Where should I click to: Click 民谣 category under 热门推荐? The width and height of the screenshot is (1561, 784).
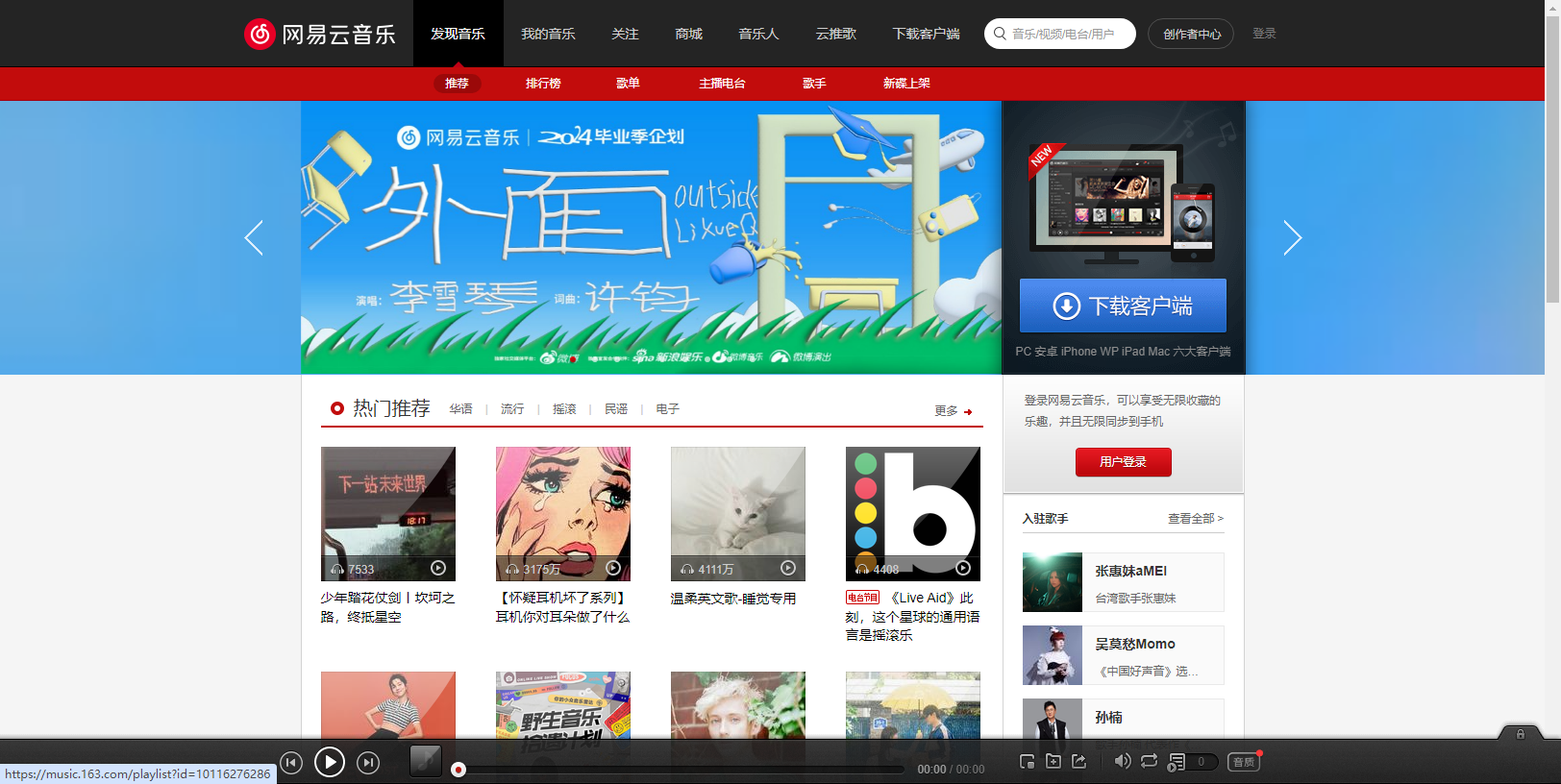click(616, 409)
